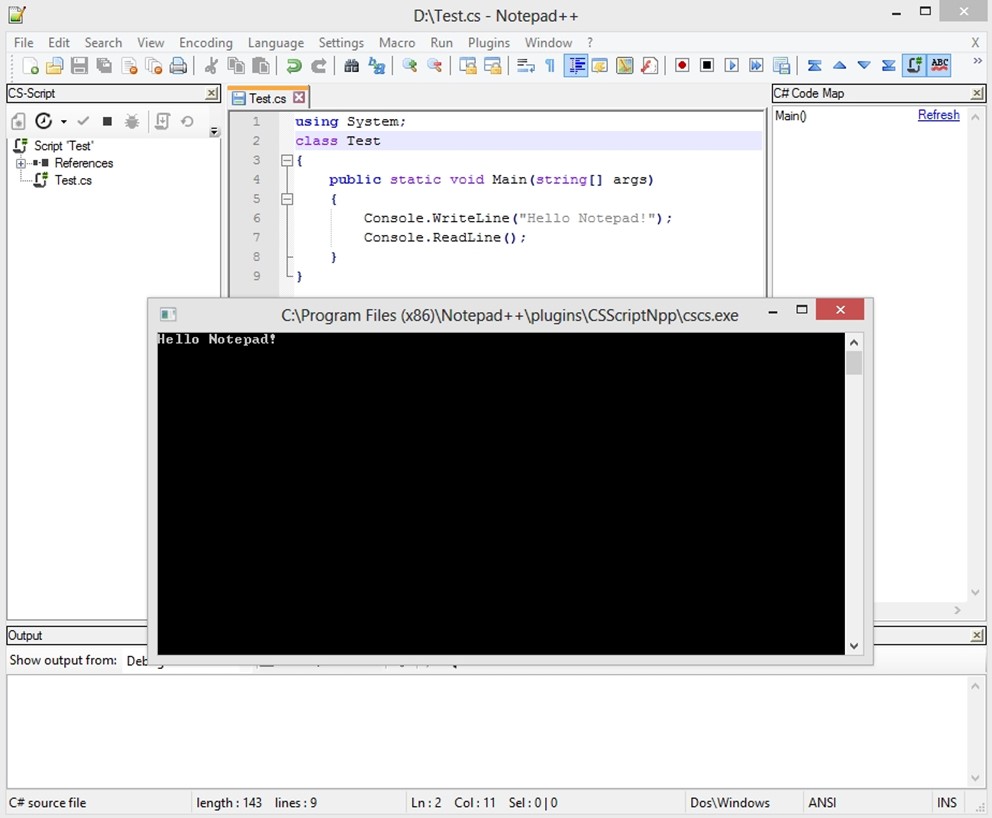Redo the last action in the toolbar

319,66
